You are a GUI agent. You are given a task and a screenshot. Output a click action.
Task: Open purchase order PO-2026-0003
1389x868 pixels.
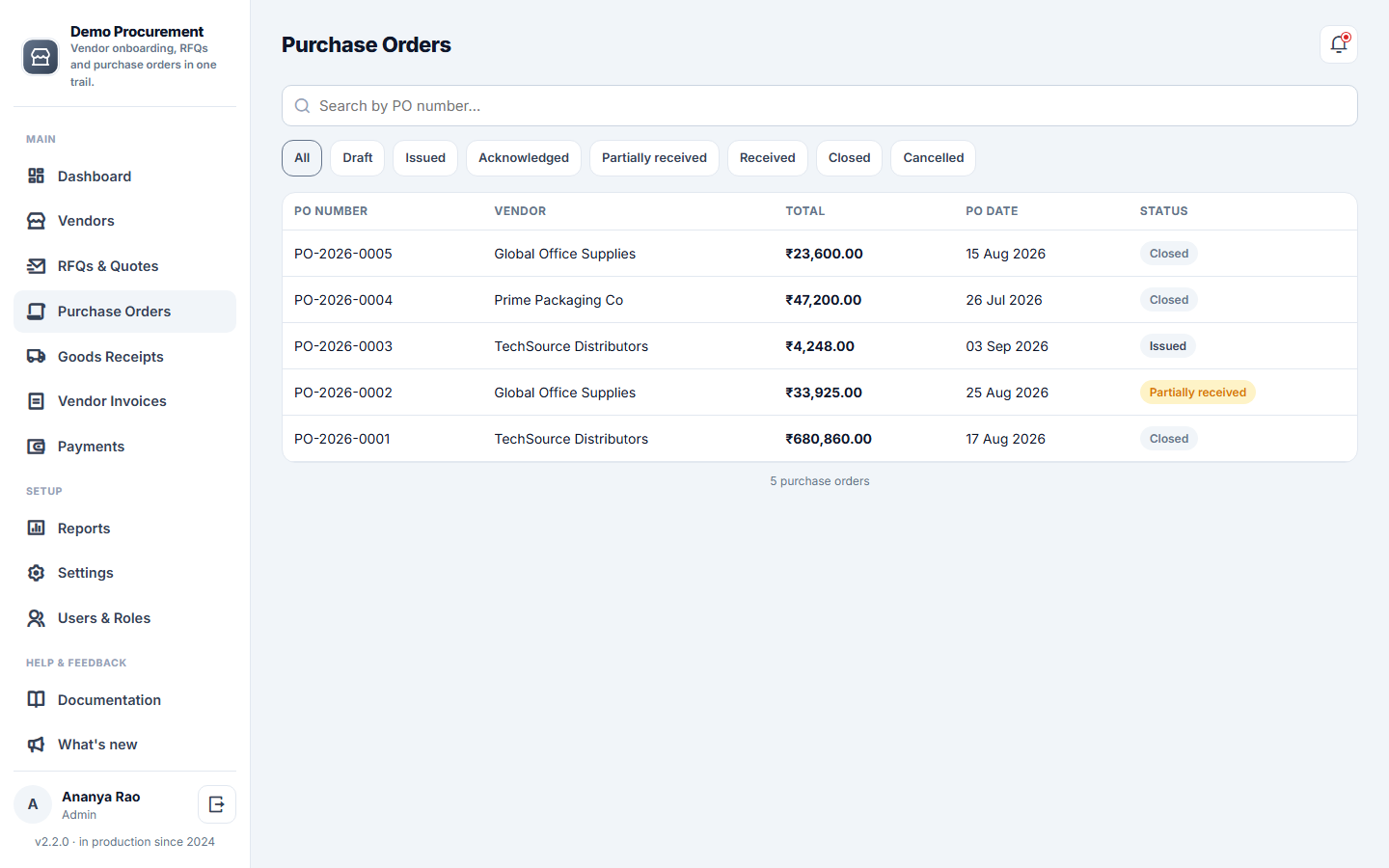tap(820, 346)
